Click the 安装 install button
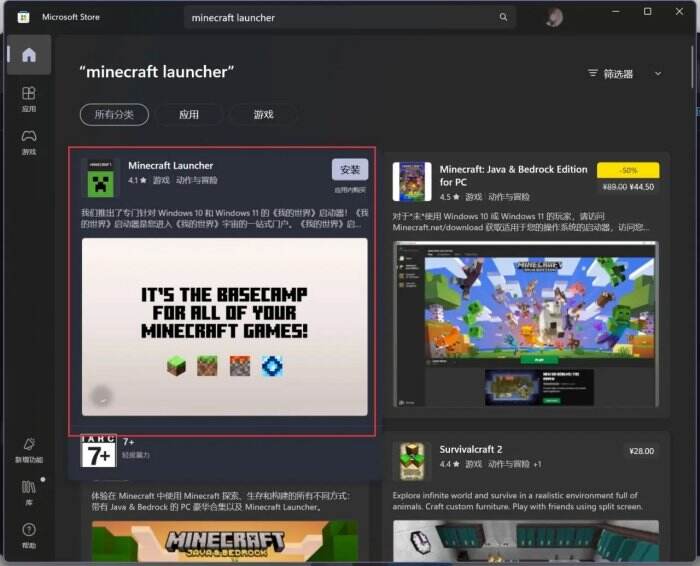Image resolution: width=700 pixels, height=566 pixels. click(x=350, y=170)
